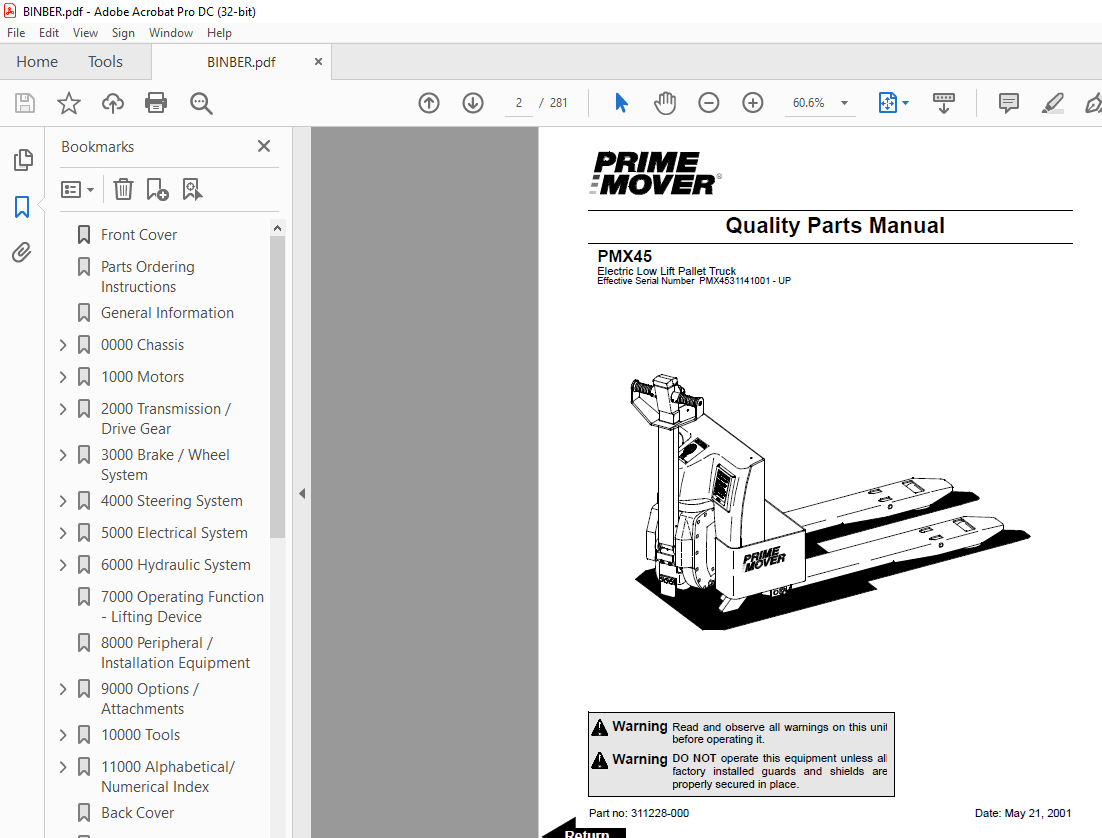This screenshot has width=1102, height=838.
Task: Open the Window menu
Action: (x=171, y=33)
